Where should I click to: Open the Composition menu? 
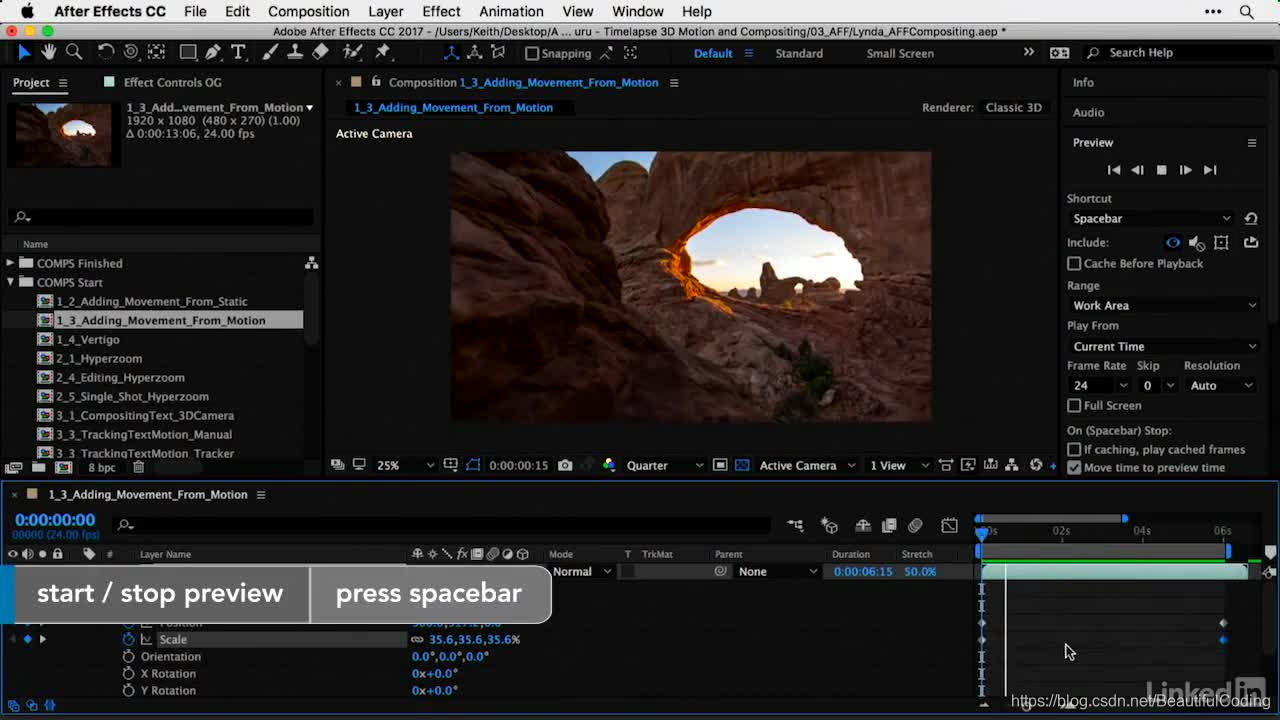point(308,11)
